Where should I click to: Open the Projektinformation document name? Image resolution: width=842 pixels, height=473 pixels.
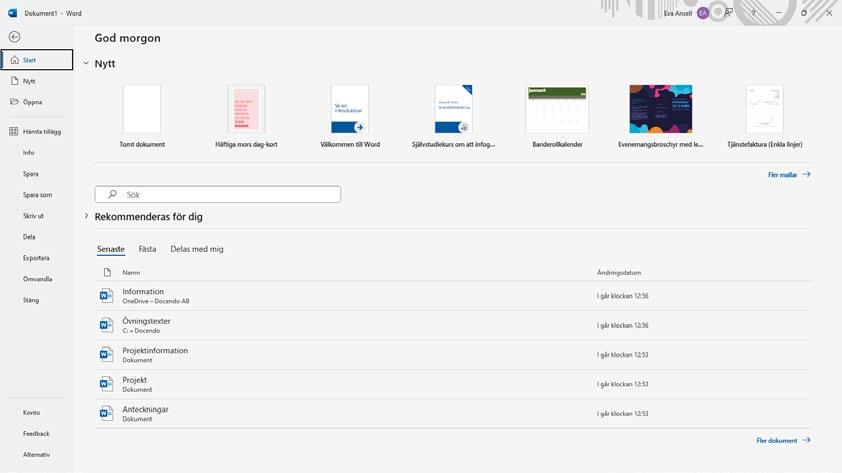click(155, 351)
